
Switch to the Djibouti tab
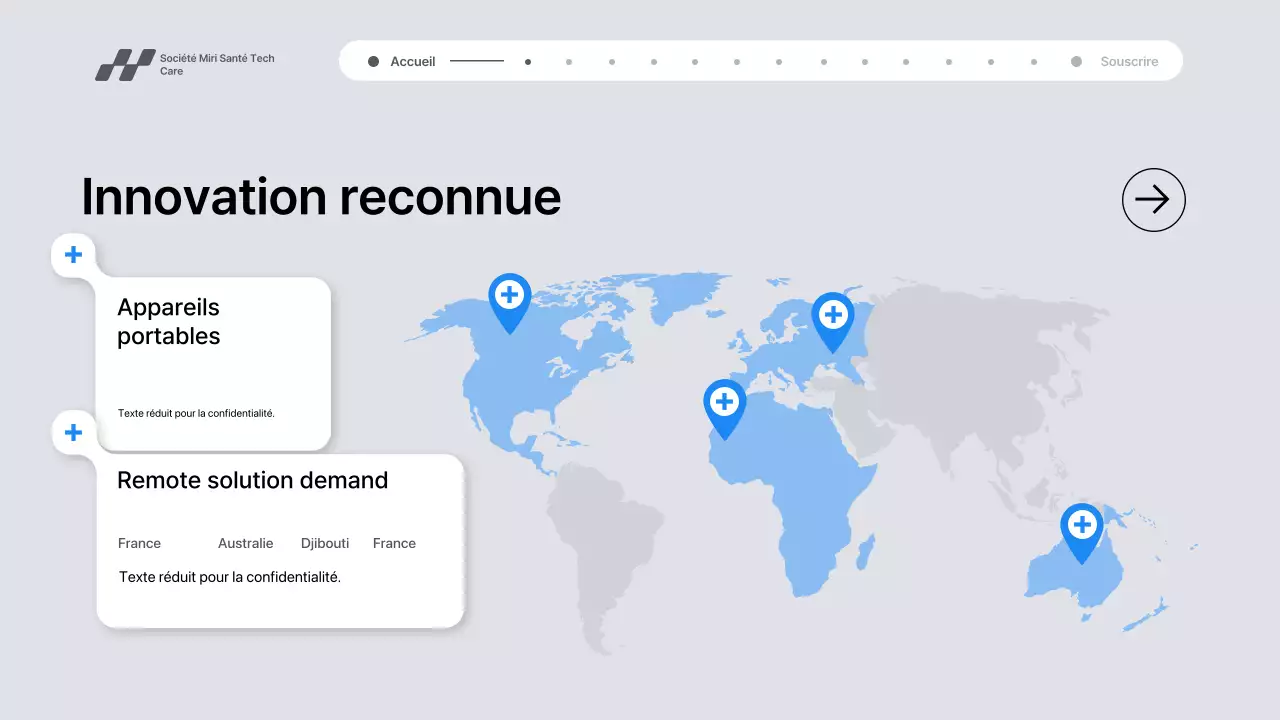coord(324,543)
